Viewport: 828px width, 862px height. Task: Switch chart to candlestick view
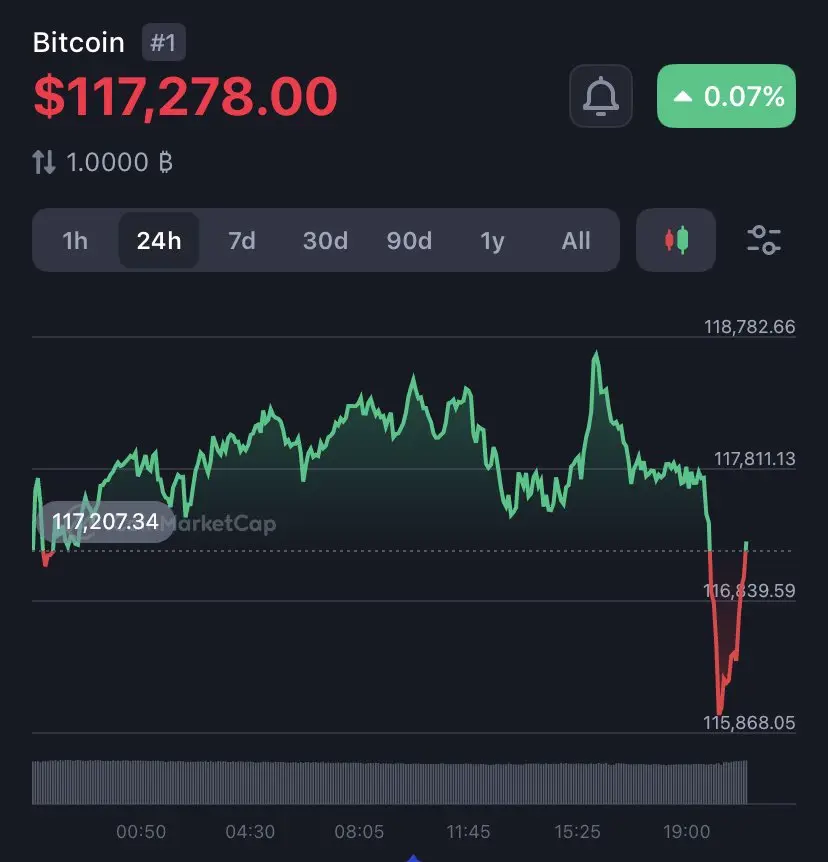(x=676, y=240)
